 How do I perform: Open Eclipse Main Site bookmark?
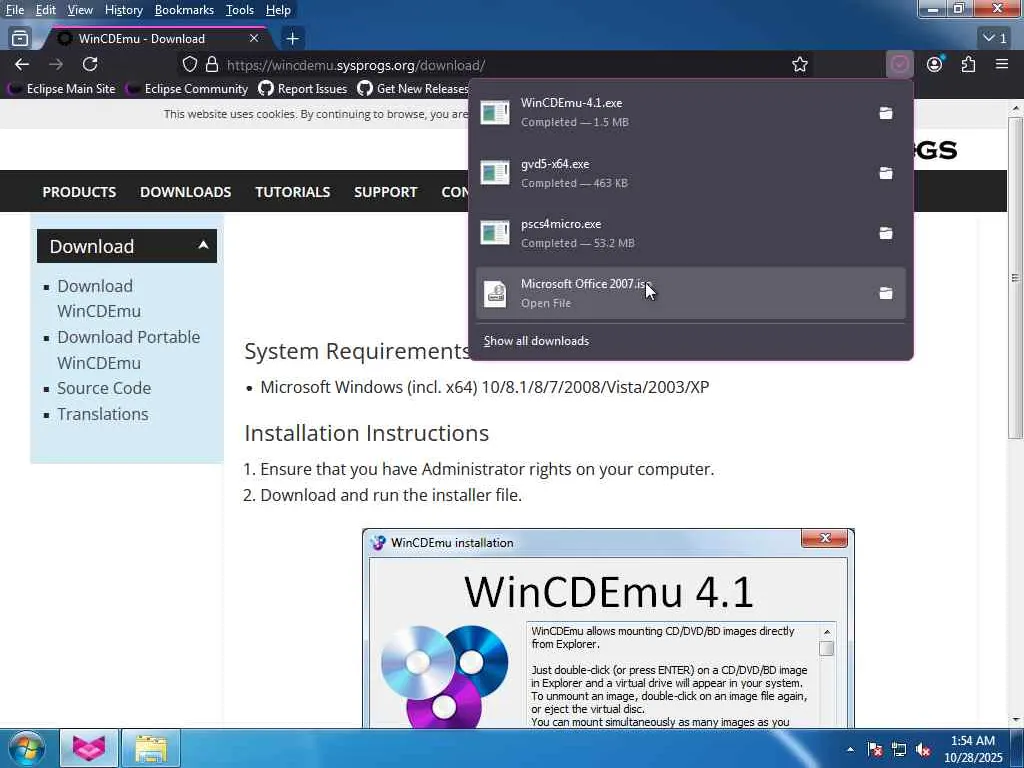click(63, 89)
